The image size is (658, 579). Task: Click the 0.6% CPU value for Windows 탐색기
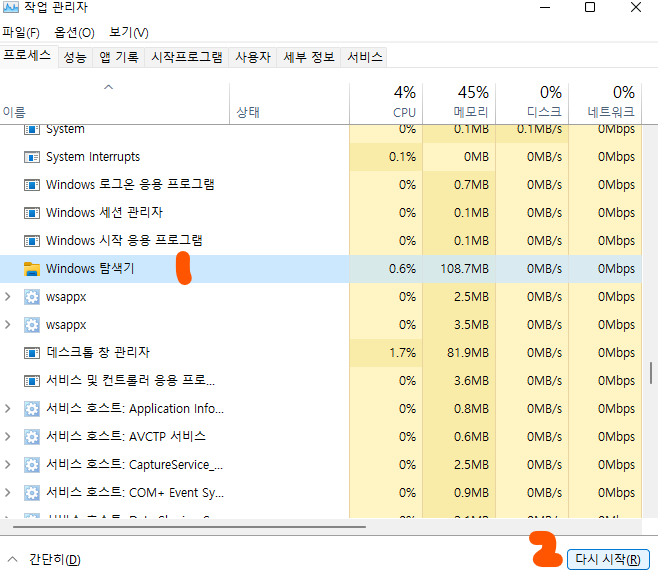pyautogui.click(x=402, y=269)
